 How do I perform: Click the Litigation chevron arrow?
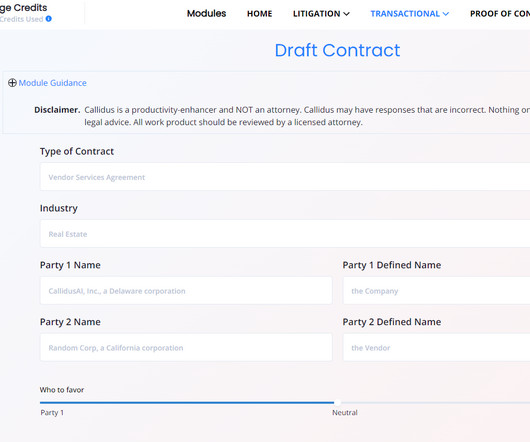346,14
